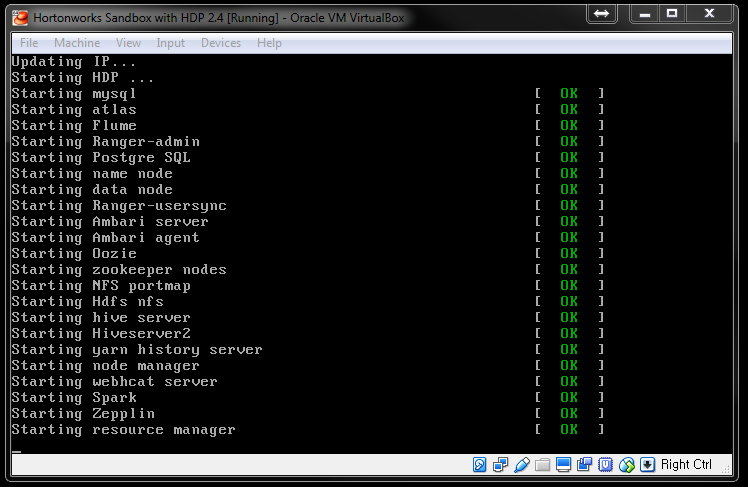Viewport: 748px width, 487px height.
Task: Click the 'Starting name node' line
Action: click(92, 174)
